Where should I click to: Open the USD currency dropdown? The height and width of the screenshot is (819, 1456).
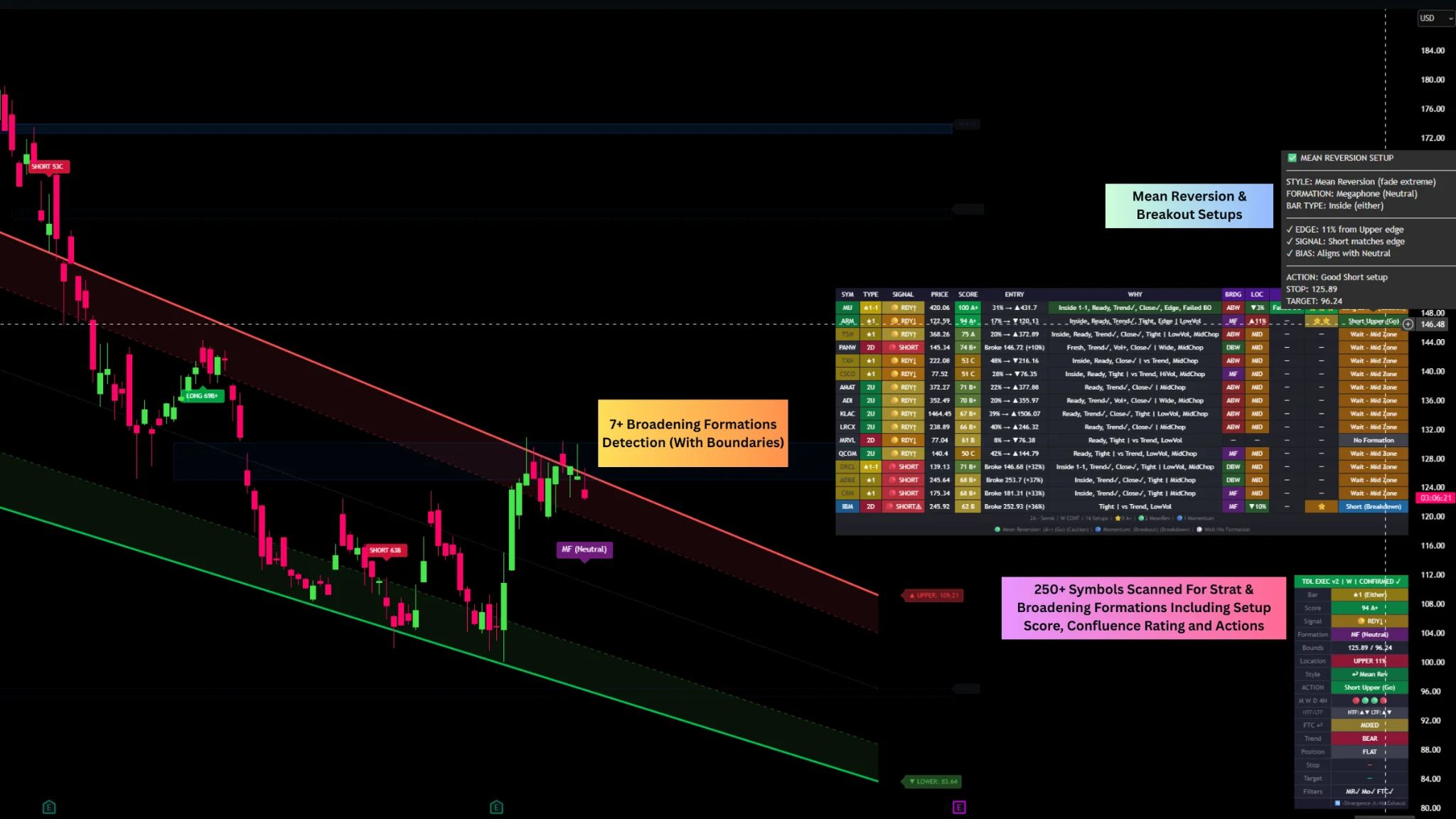coord(1435,18)
